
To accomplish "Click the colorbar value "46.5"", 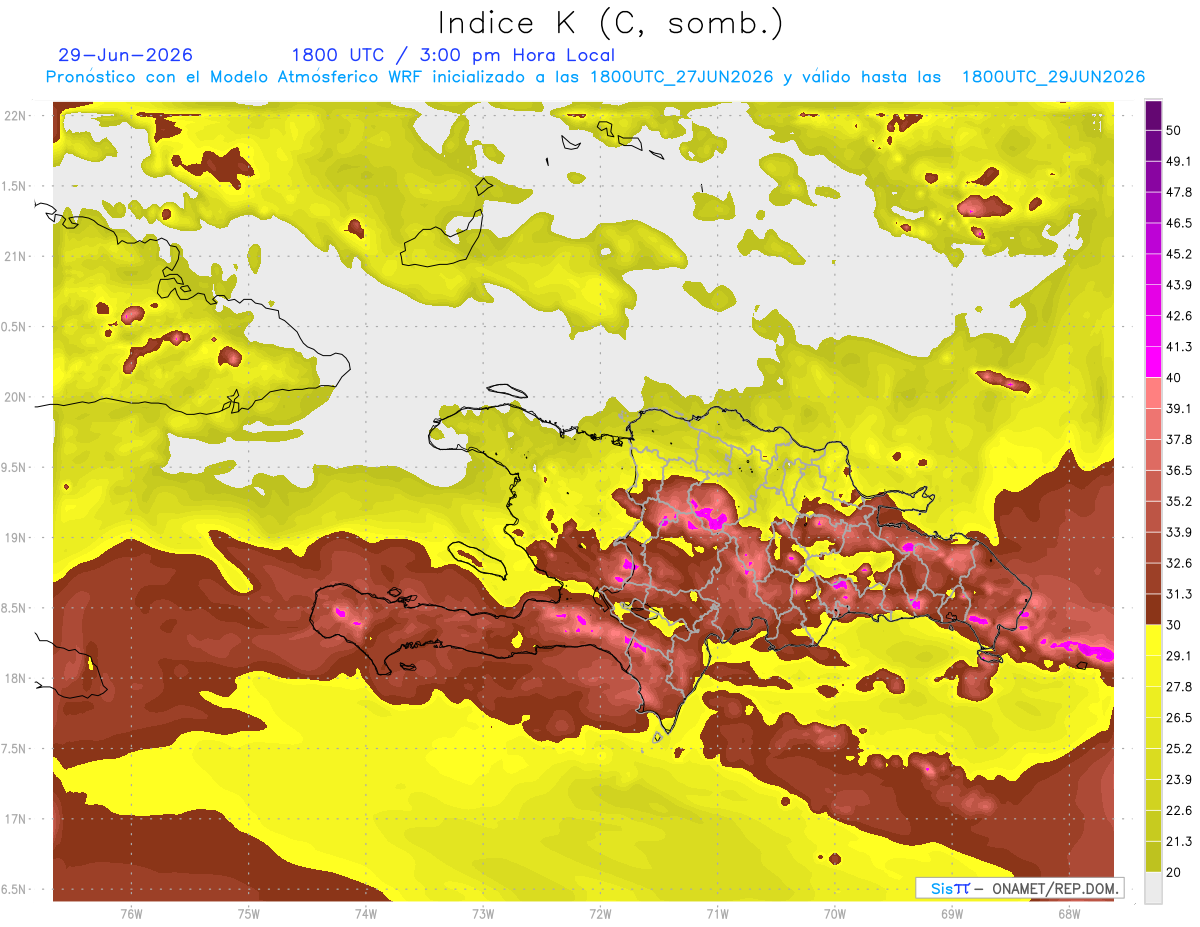I will tap(1178, 223).
